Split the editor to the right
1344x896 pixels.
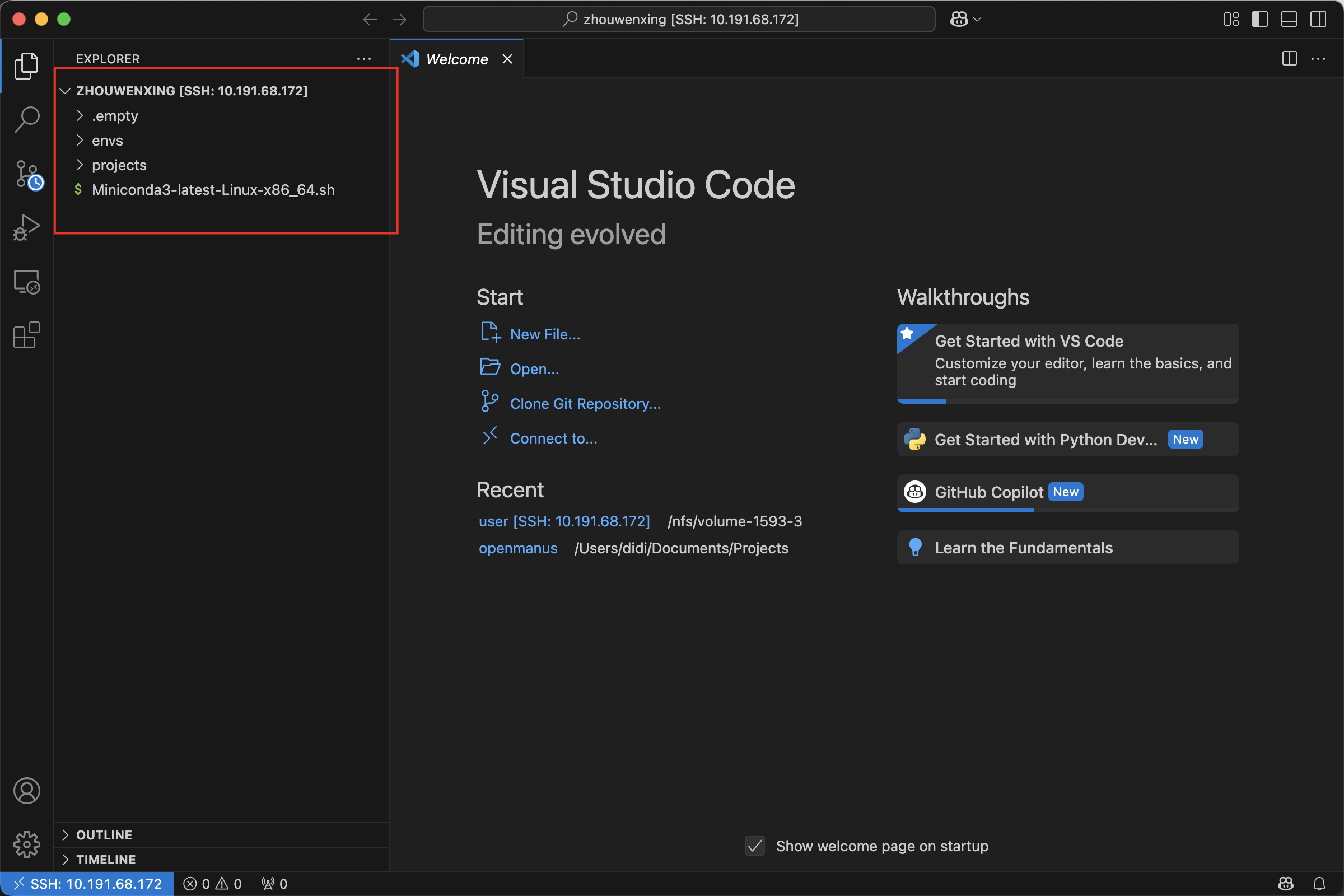1290,59
